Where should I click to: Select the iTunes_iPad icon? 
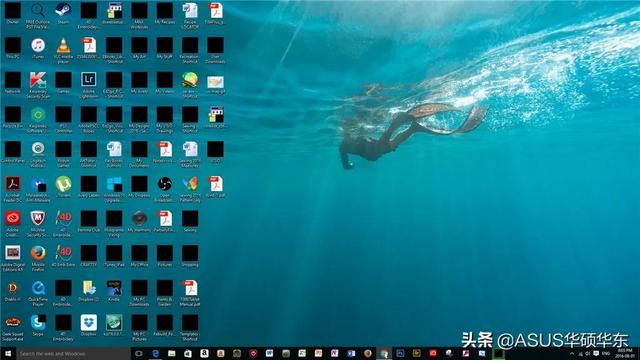(x=114, y=253)
